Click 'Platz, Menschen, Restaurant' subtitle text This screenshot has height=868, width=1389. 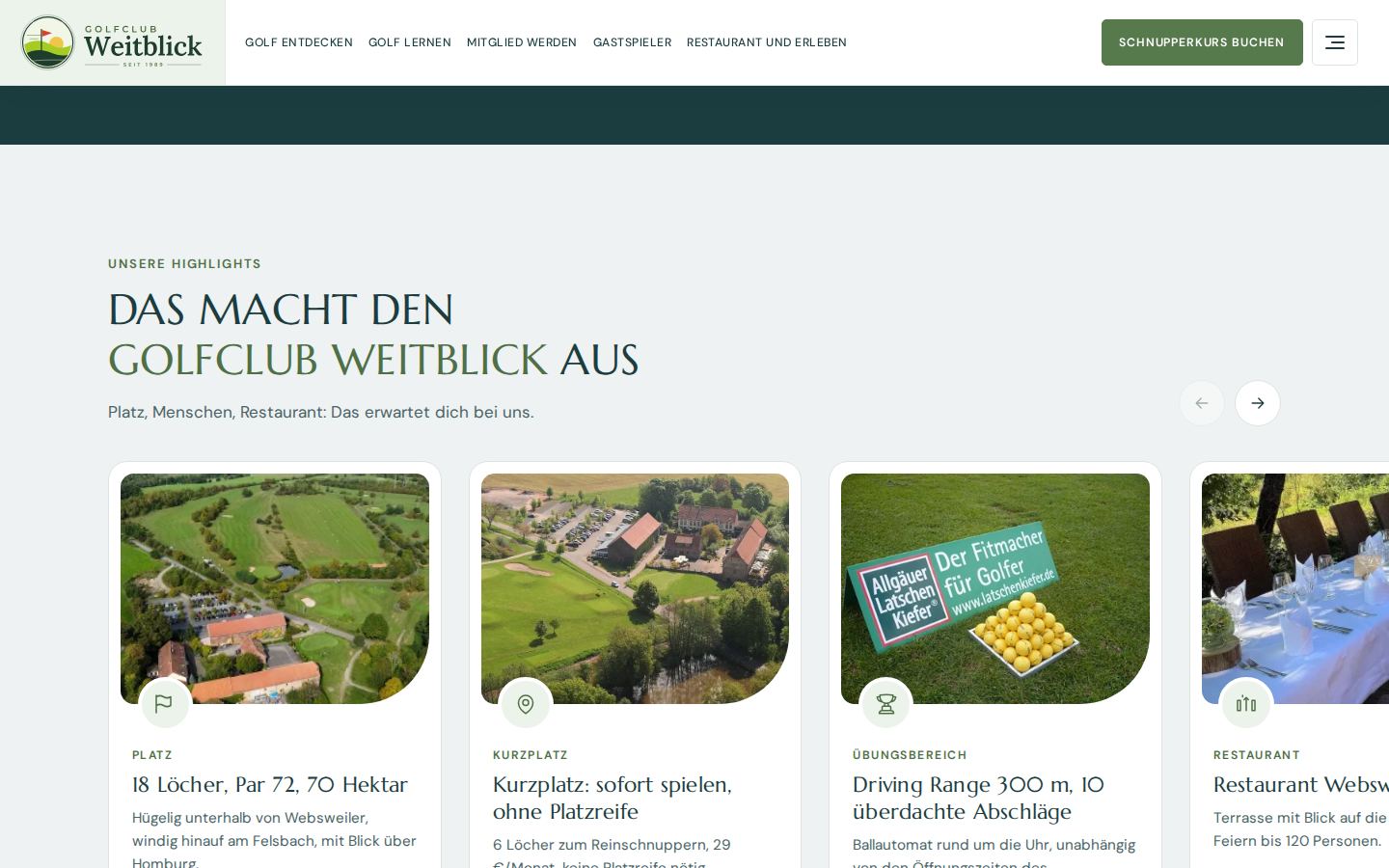[x=321, y=412]
